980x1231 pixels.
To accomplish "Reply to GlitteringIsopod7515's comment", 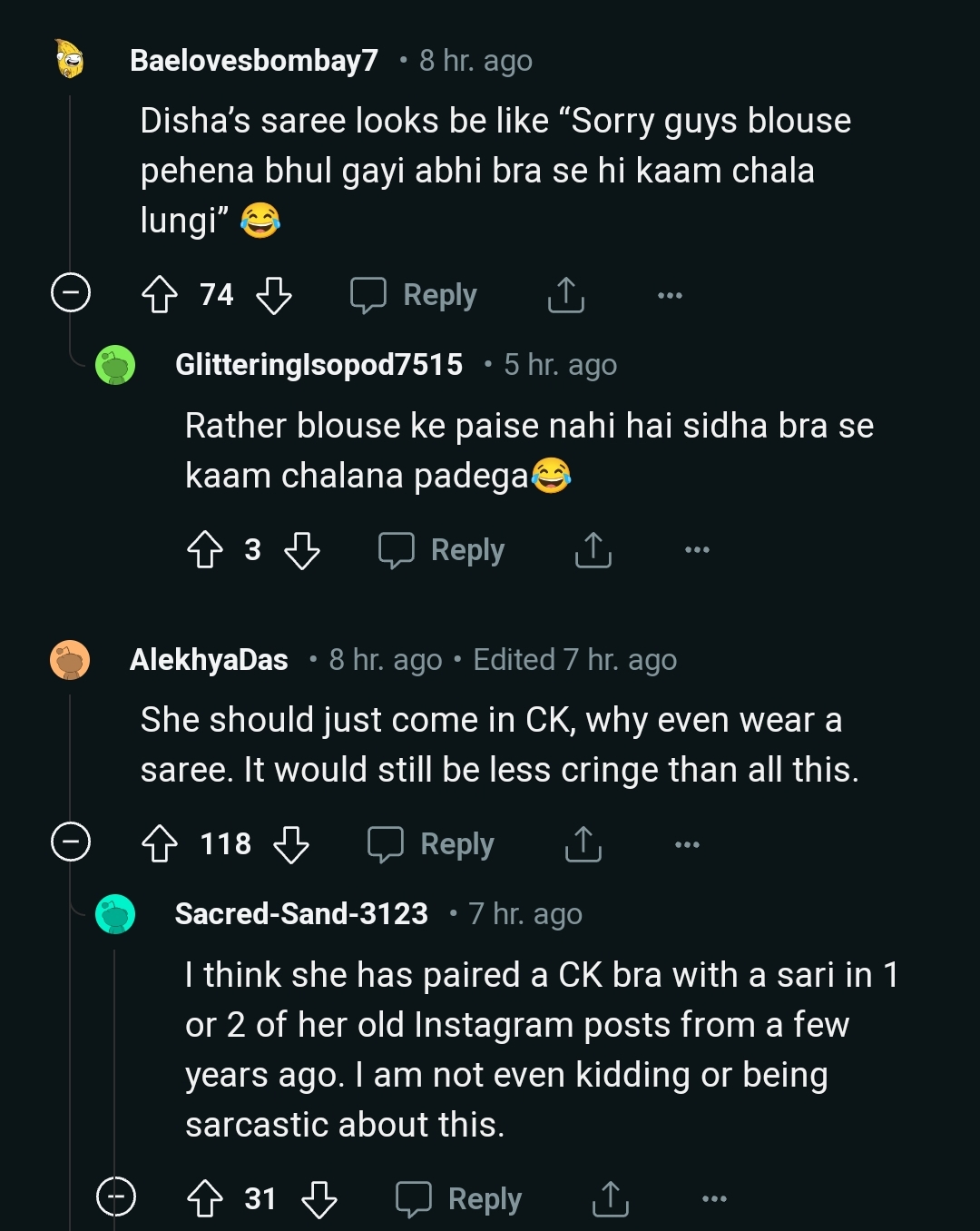I will pyautogui.click(x=442, y=550).
